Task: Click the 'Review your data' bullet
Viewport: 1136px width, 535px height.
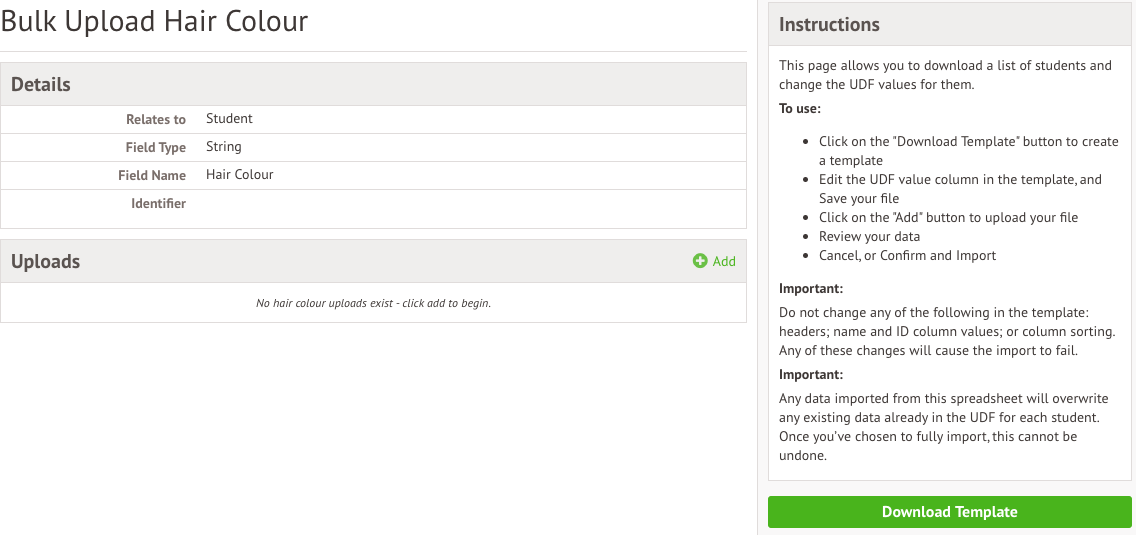Action: click(869, 236)
